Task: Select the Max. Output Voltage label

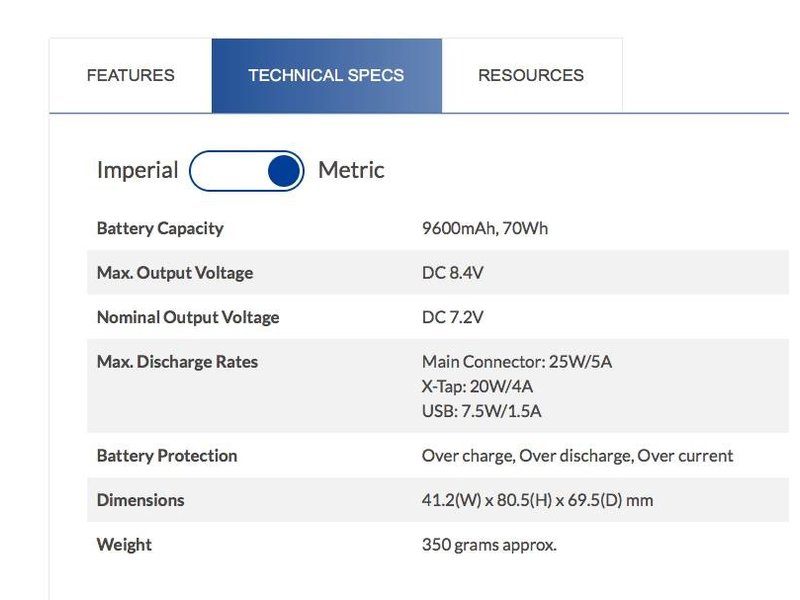Action: tap(174, 272)
